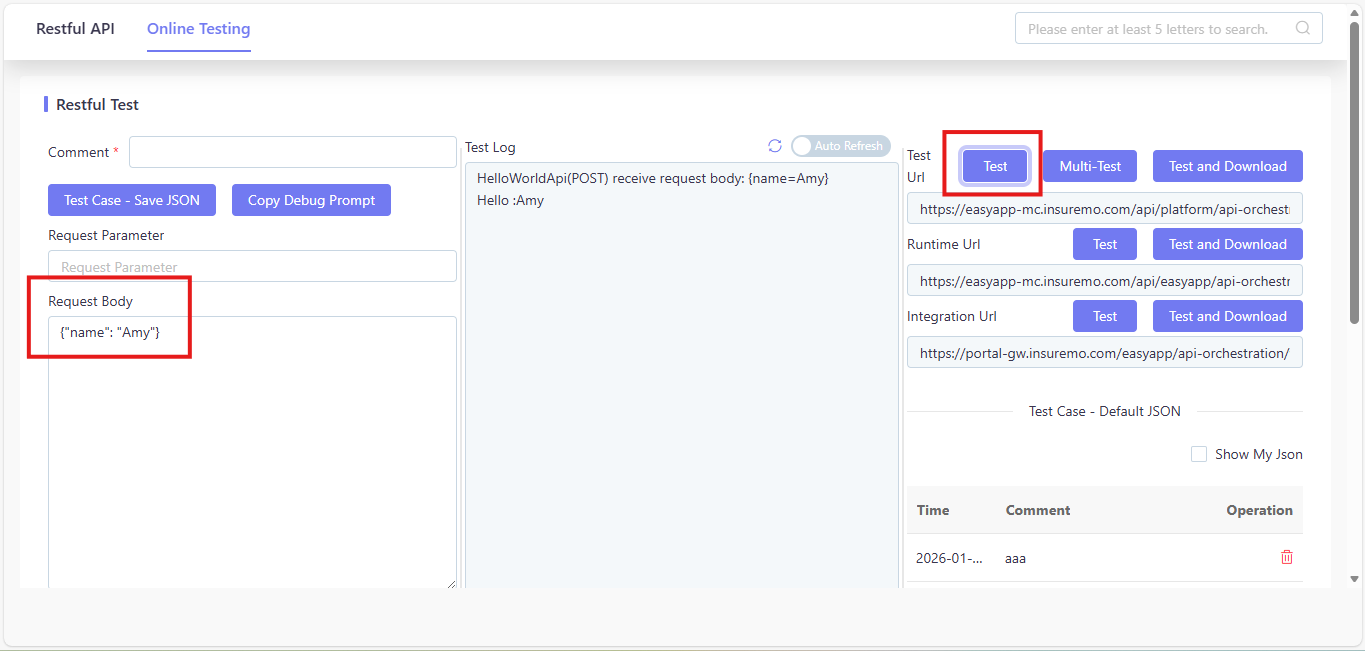Click the Time column header
Screen dimensions: 1365x651
(x=933, y=510)
